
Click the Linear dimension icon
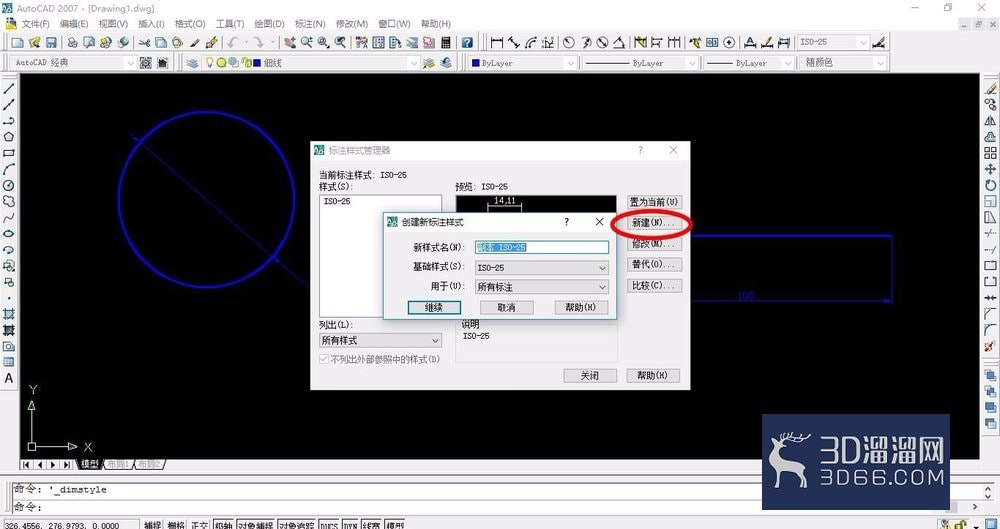click(x=496, y=43)
